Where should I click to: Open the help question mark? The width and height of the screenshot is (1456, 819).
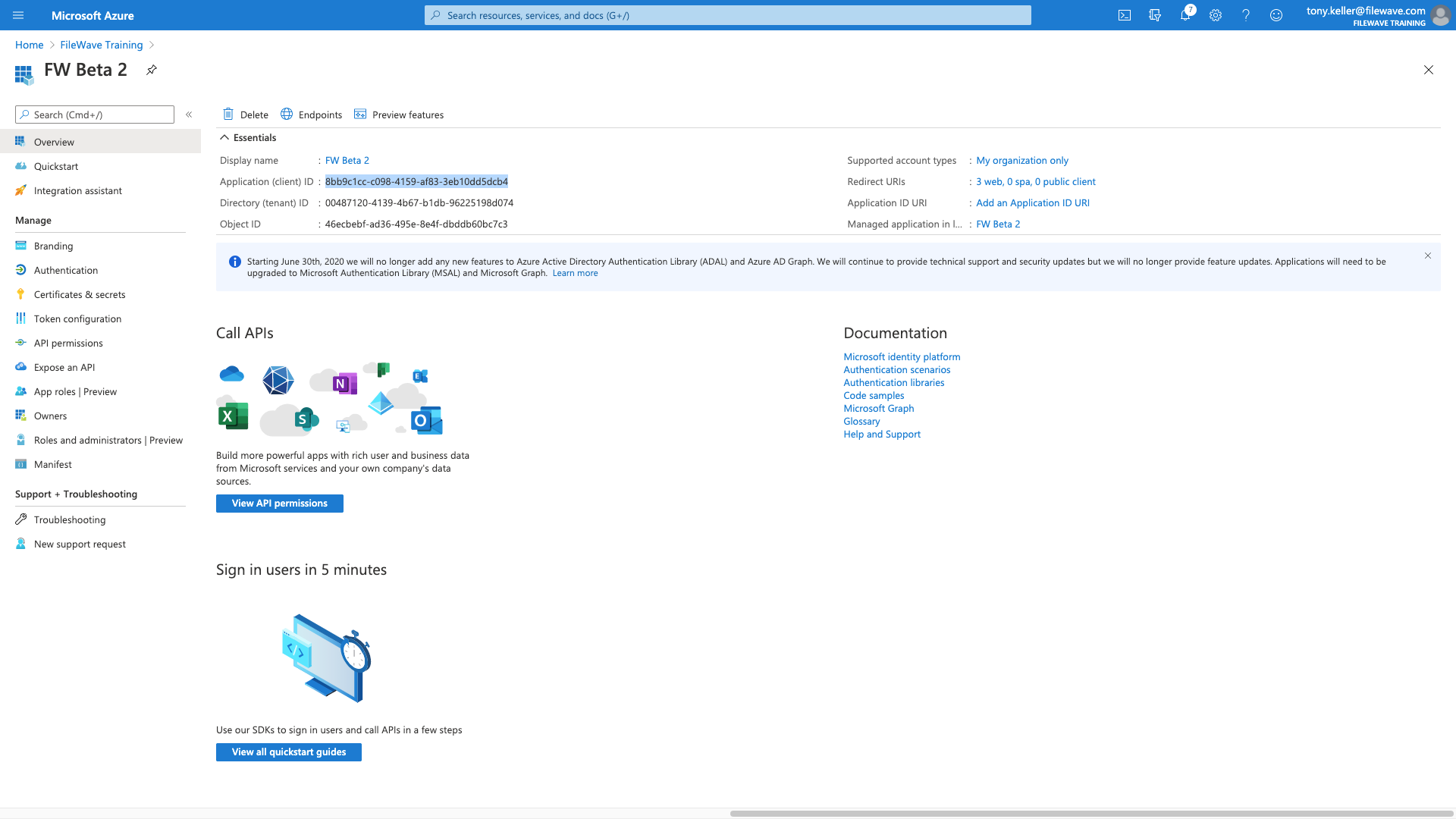1246,15
